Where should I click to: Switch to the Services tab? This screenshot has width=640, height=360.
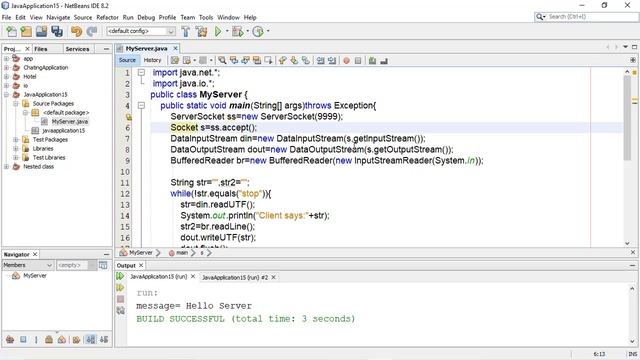click(77, 49)
